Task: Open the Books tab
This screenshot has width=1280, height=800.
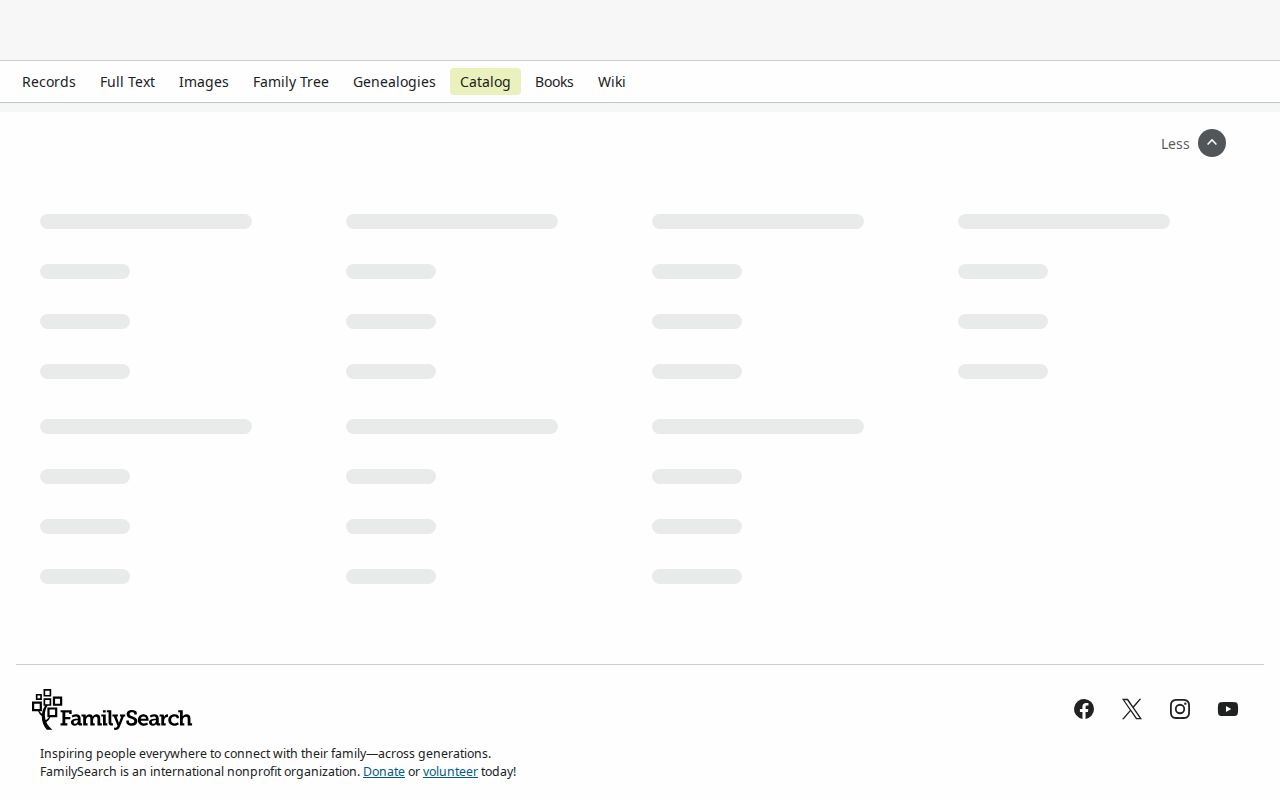Action: tap(554, 82)
